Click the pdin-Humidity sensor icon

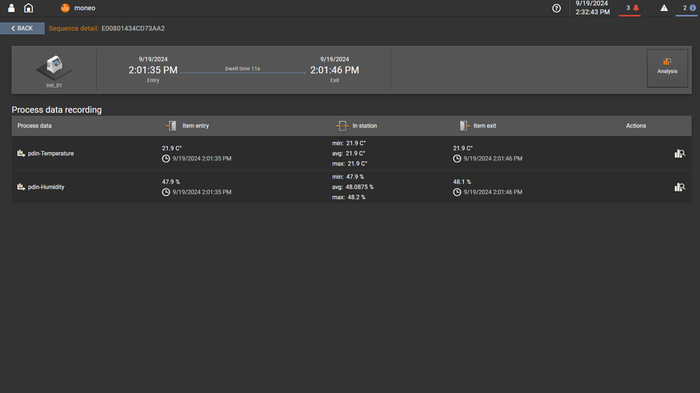point(21,187)
